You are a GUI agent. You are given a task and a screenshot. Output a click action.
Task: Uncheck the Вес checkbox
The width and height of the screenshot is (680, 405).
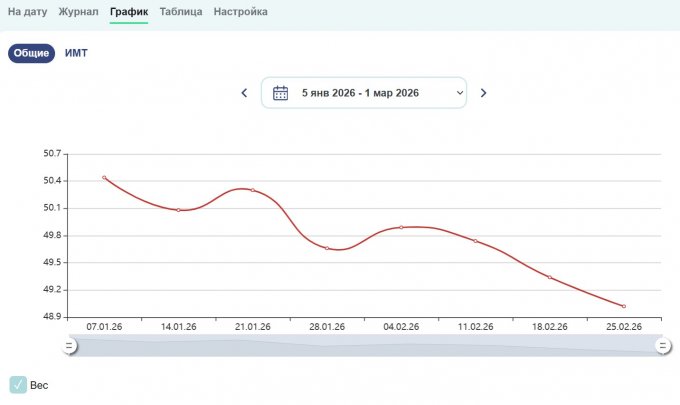18,385
